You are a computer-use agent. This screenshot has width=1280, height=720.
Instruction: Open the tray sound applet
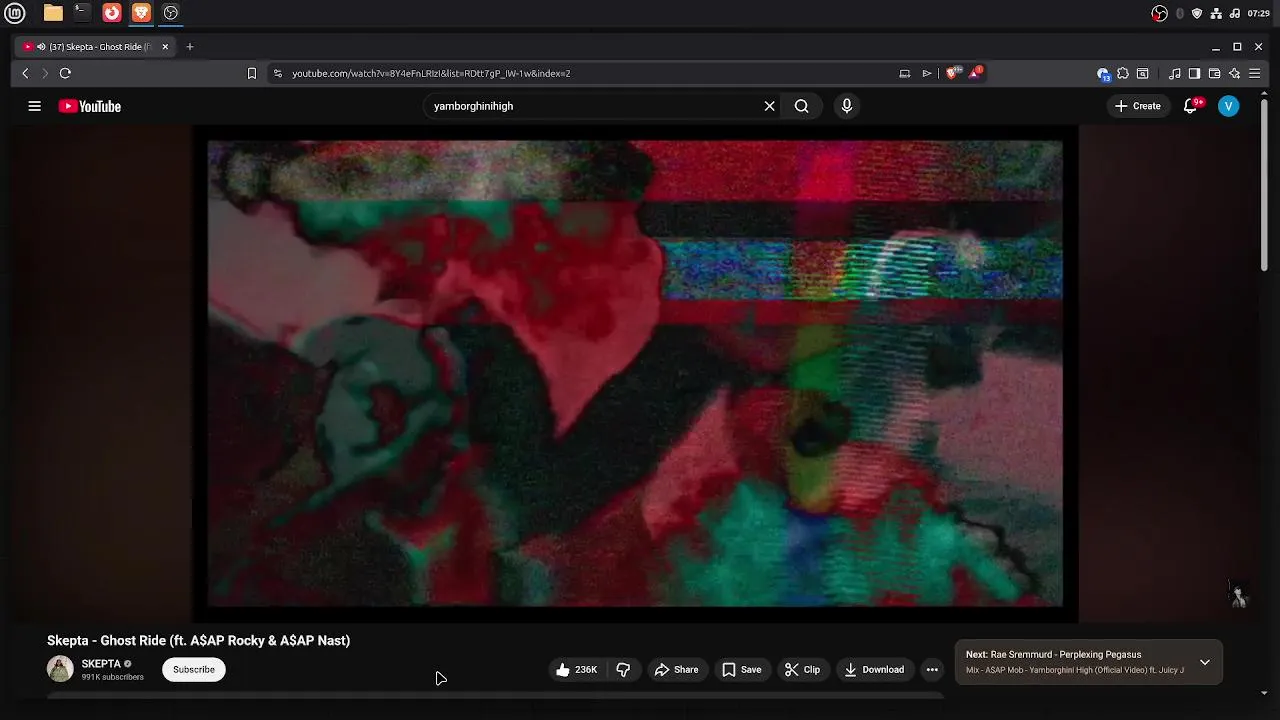pos(1235,13)
